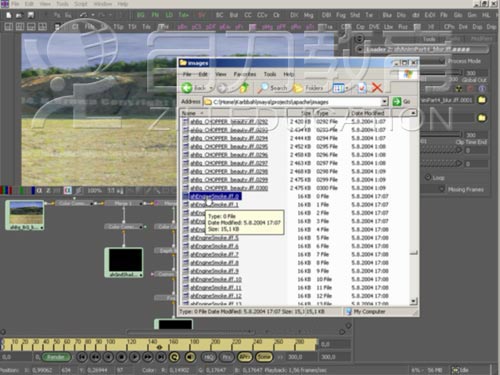Go up one folder level
Viewport: 500px width, 375px height.
(244, 88)
